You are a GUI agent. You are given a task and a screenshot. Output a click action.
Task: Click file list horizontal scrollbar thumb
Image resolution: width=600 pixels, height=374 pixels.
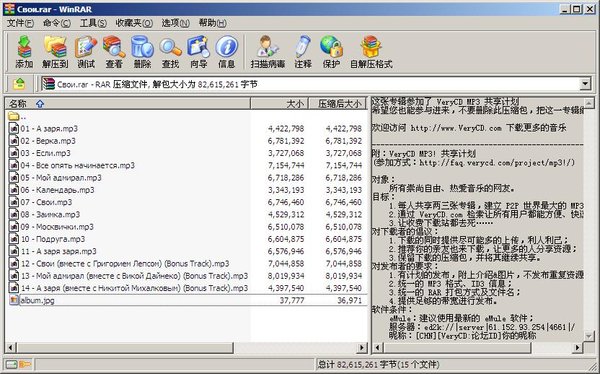[x=125, y=348]
